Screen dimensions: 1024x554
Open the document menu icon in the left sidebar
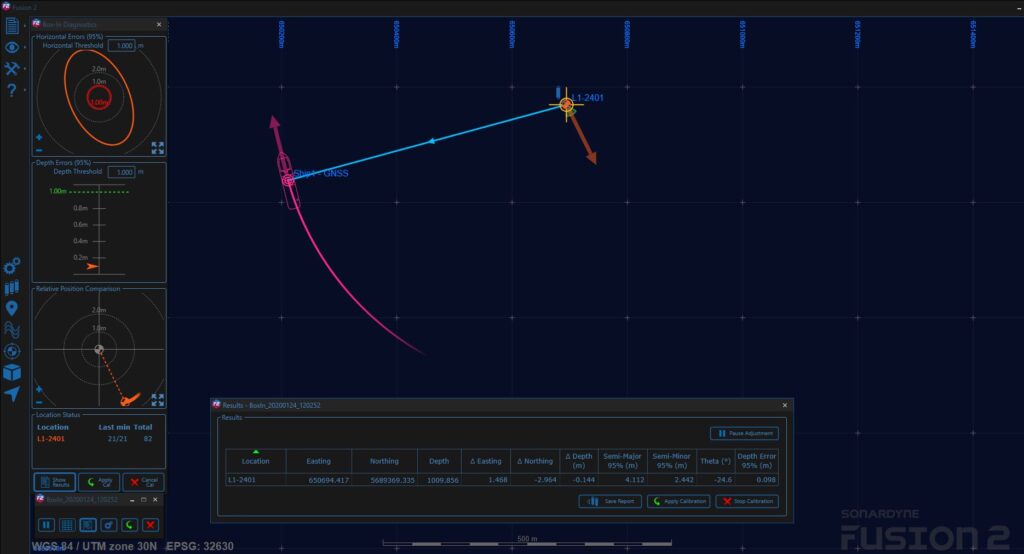[x=12, y=26]
